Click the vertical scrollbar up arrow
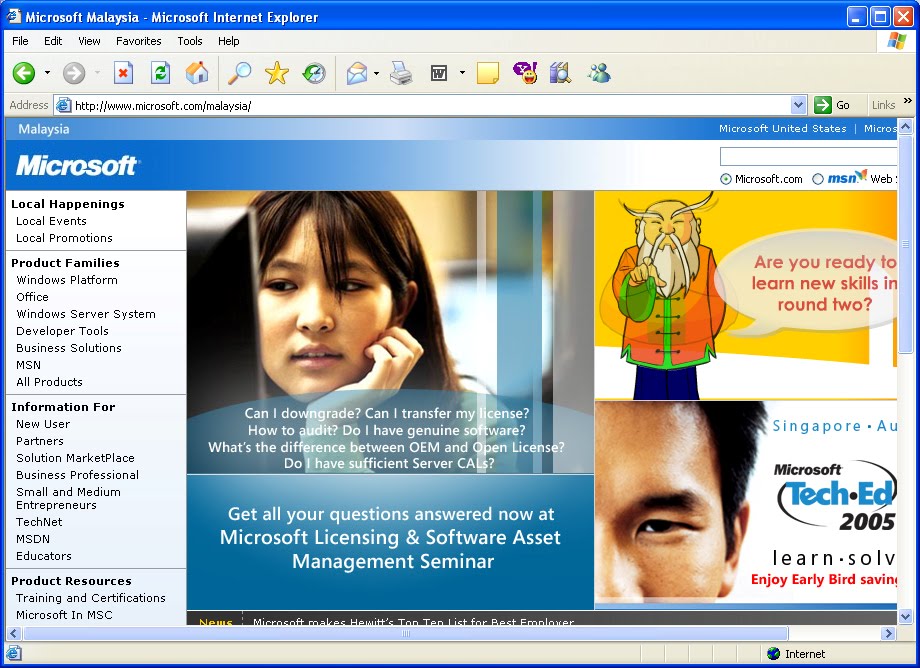 (905, 126)
